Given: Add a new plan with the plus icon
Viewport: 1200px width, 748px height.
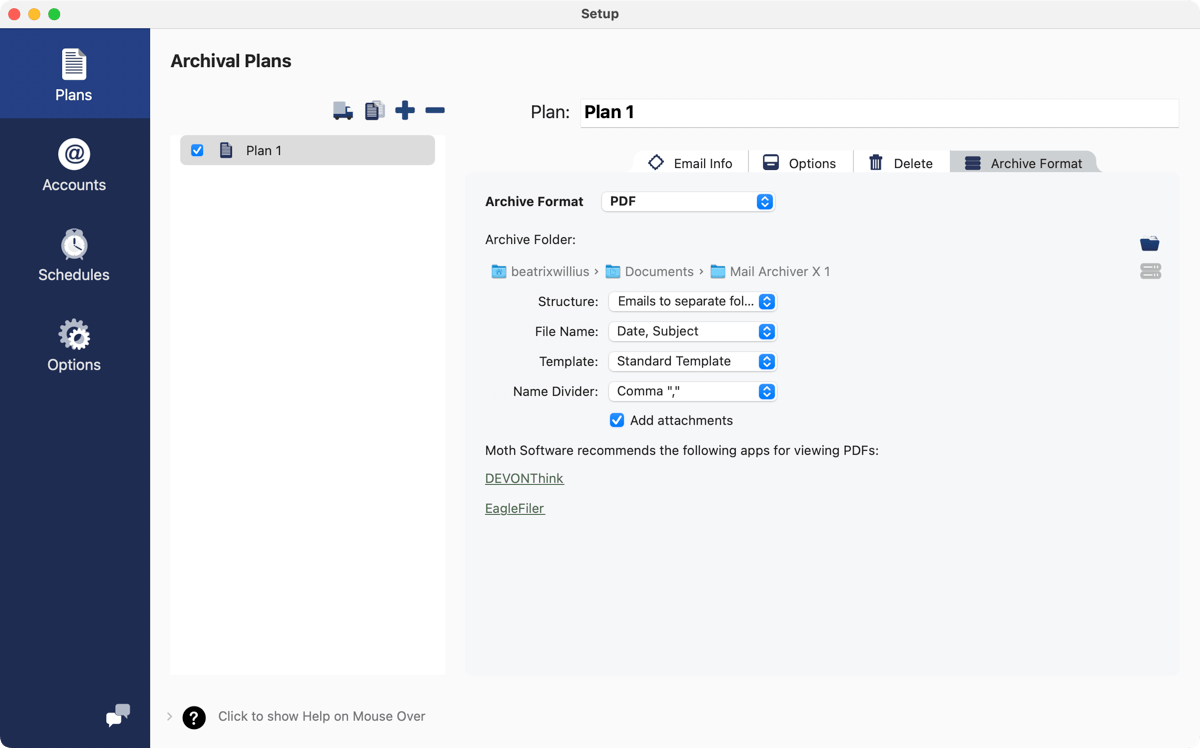Looking at the screenshot, I should coord(405,110).
